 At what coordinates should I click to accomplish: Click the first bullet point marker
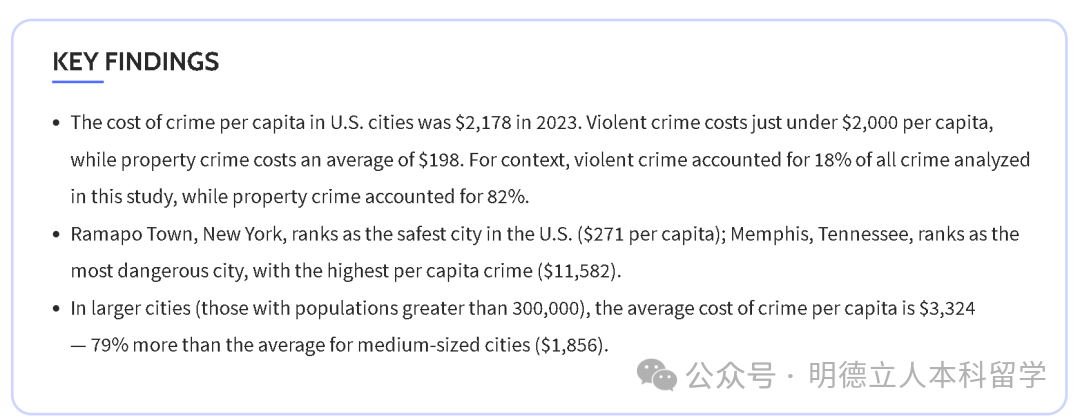pyautogui.click(x=56, y=122)
